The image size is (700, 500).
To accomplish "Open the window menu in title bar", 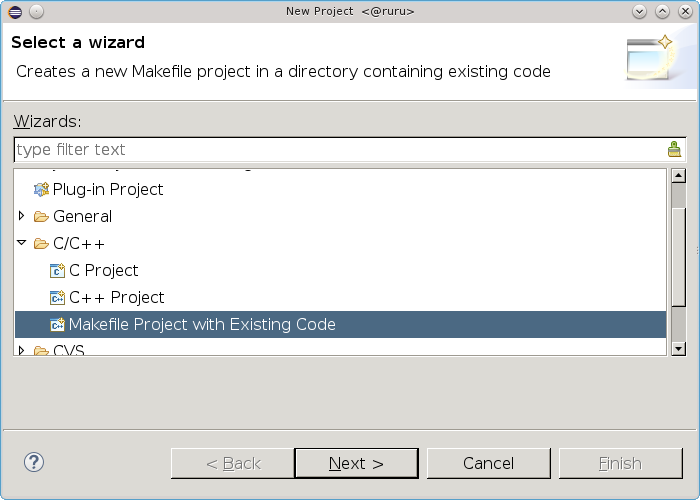I will pos(14,11).
